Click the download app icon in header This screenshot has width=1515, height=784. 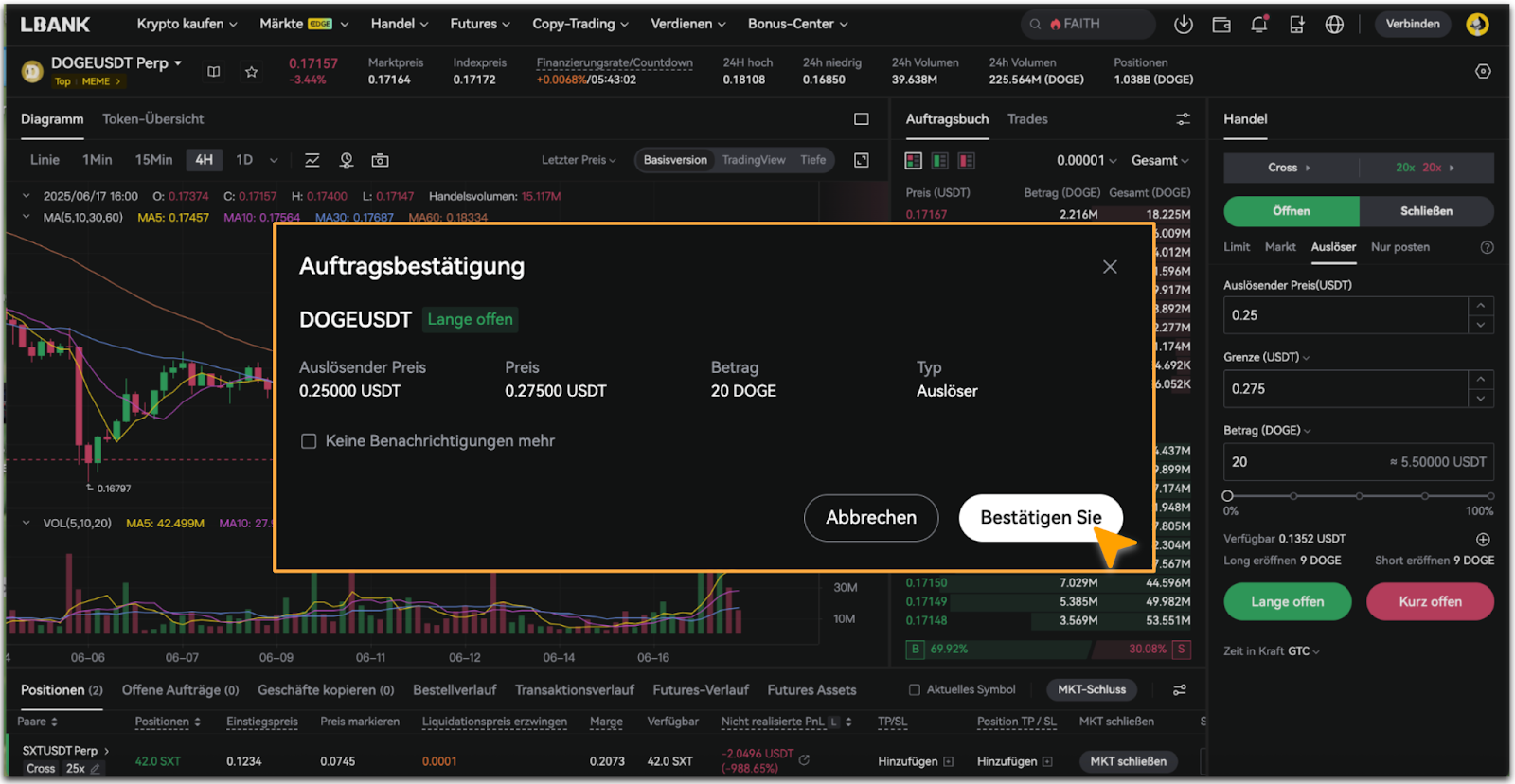click(x=1183, y=25)
